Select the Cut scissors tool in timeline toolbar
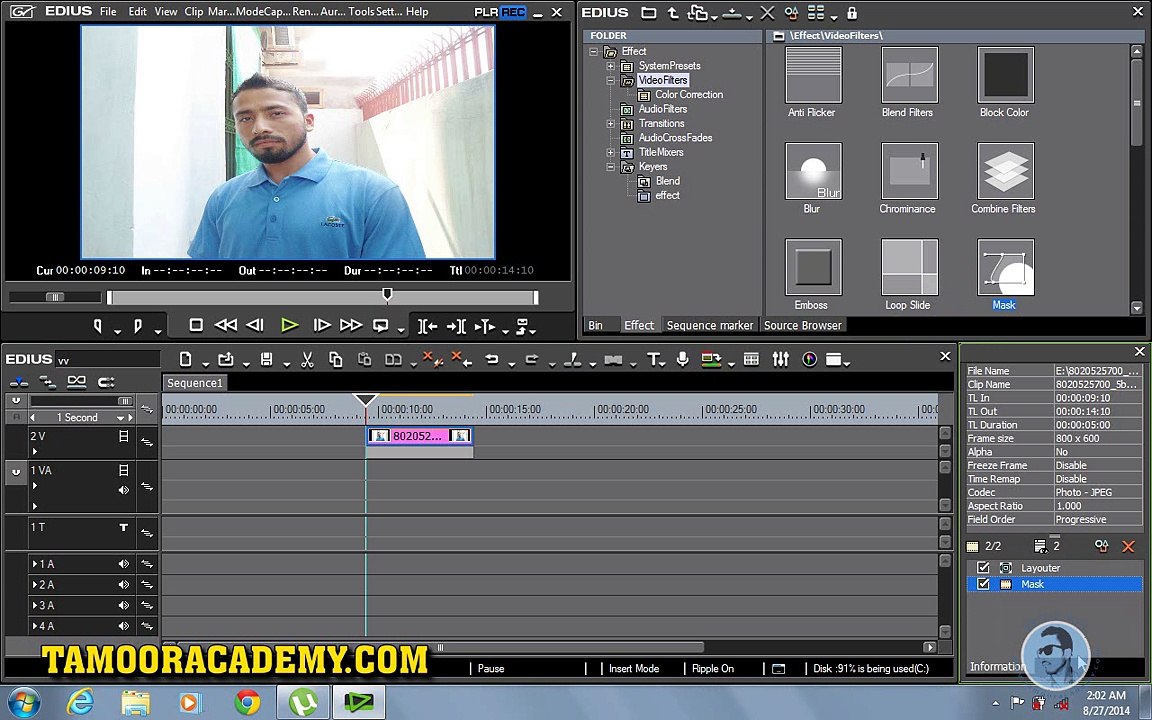This screenshot has height=720, width=1152. pos(307,359)
